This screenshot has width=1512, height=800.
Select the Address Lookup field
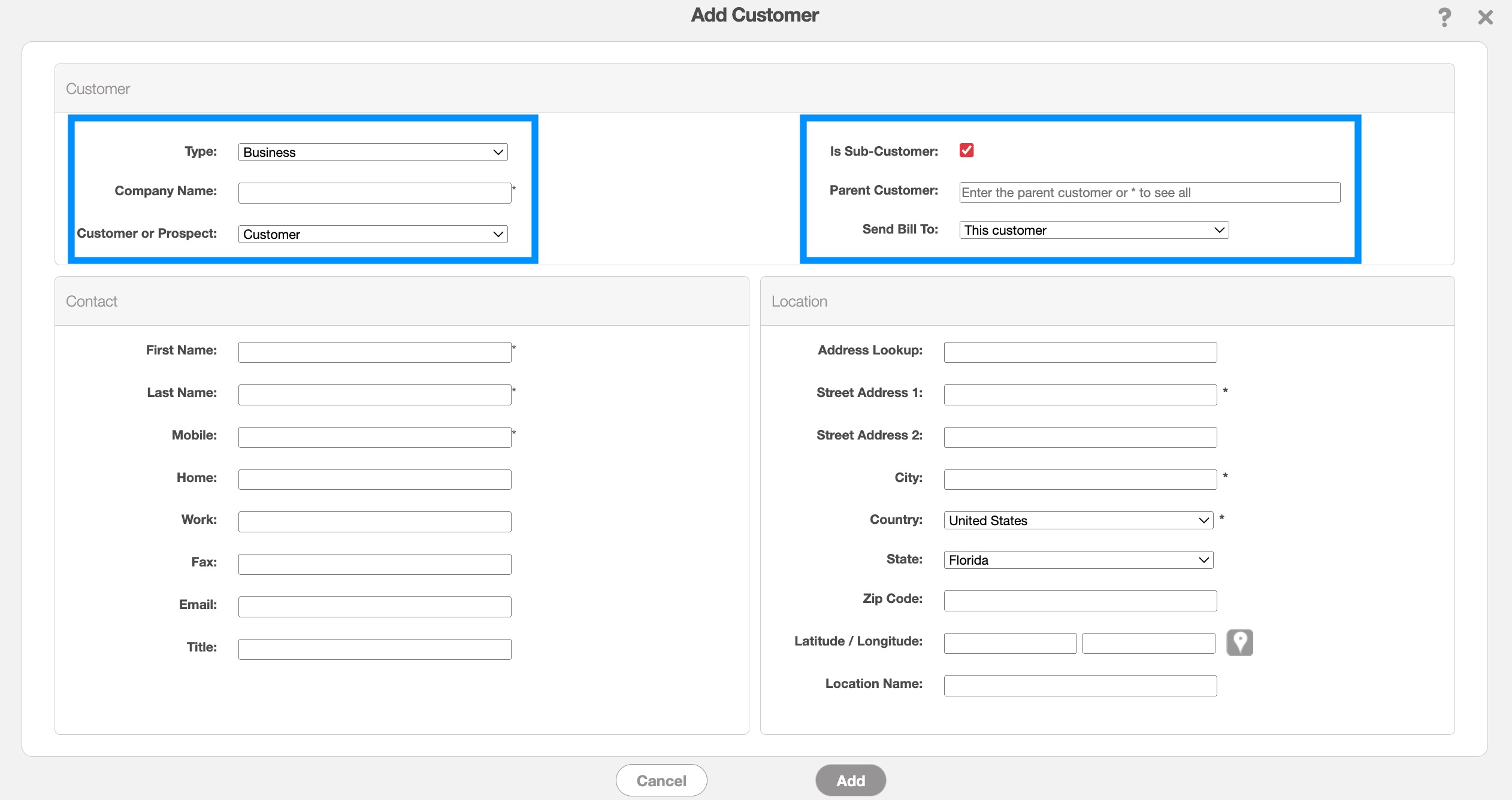click(x=1079, y=352)
